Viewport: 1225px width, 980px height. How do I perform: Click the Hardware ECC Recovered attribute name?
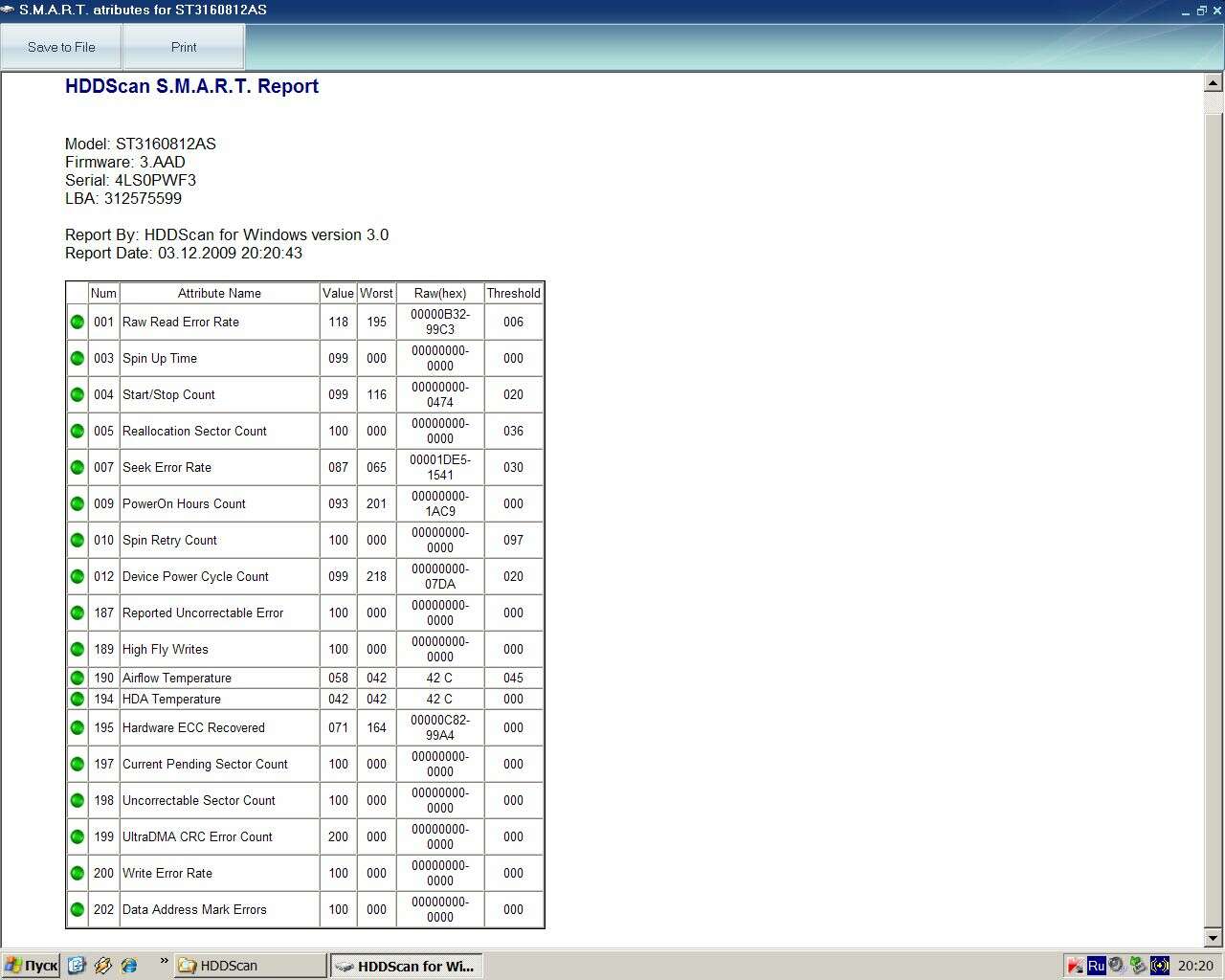[193, 727]
